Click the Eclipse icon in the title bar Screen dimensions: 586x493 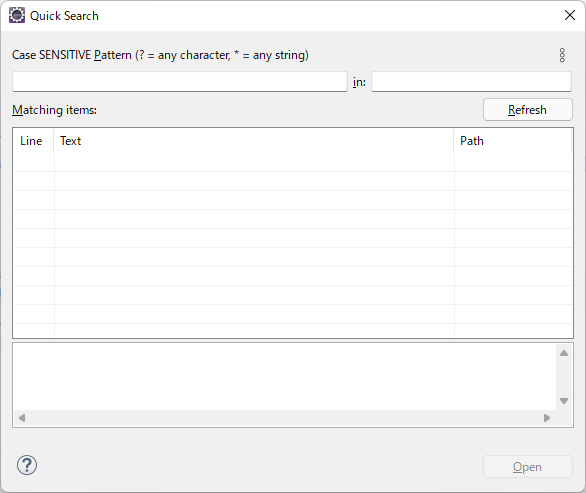pos(17,16)
